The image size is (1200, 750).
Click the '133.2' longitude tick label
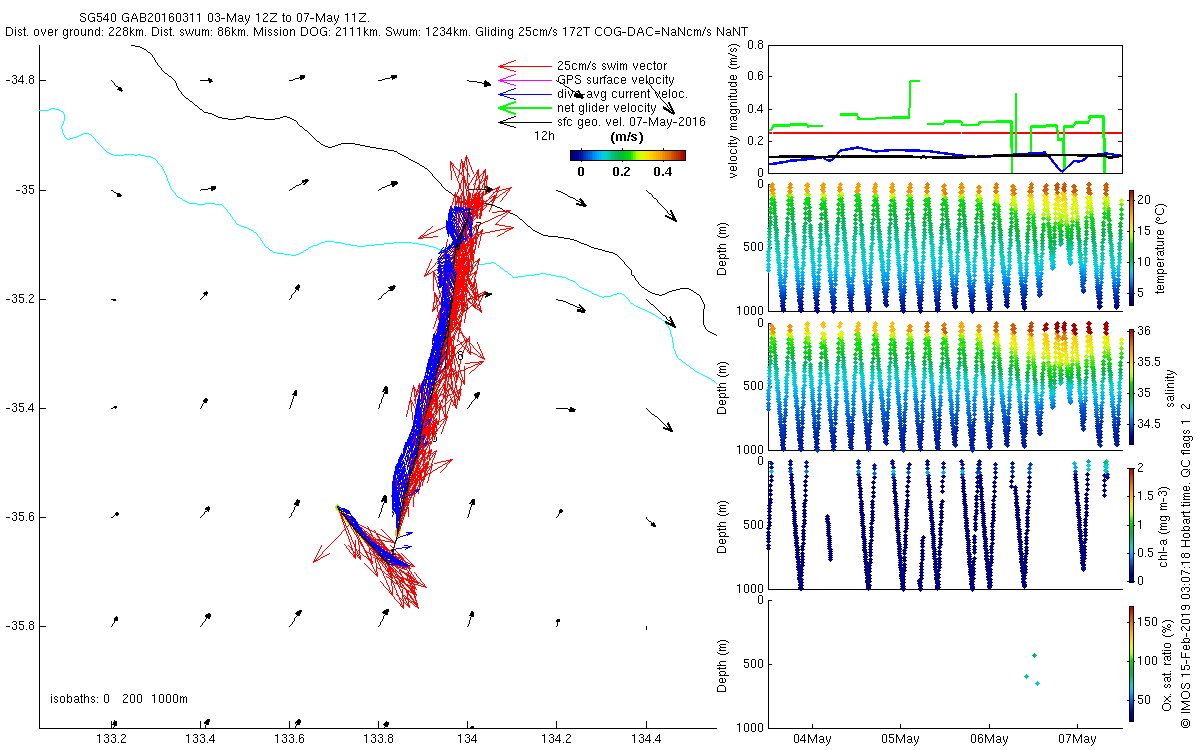point(111,739)
